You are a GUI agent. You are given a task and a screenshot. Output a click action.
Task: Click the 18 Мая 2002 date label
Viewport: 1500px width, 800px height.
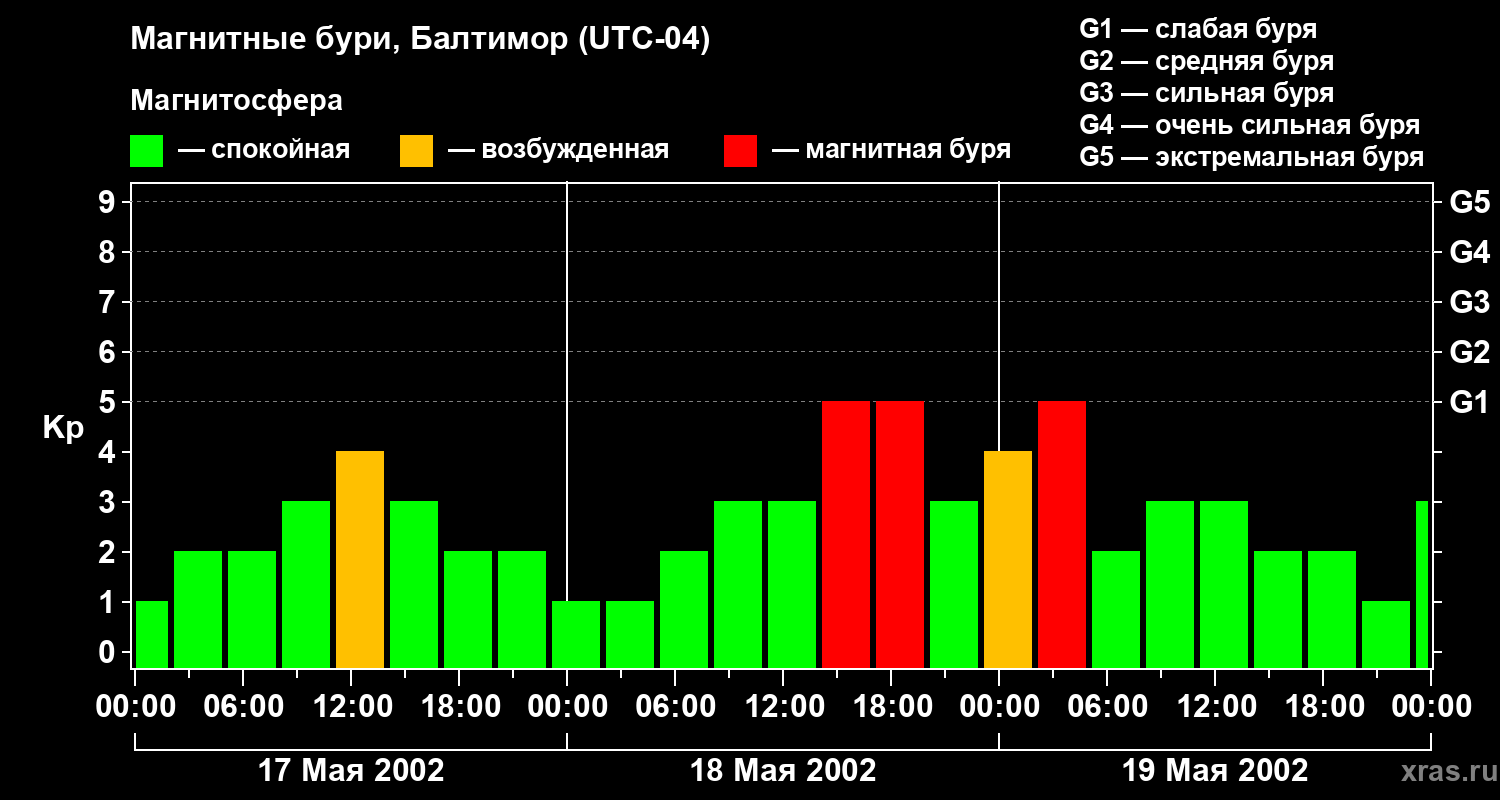tap(783, 771)
